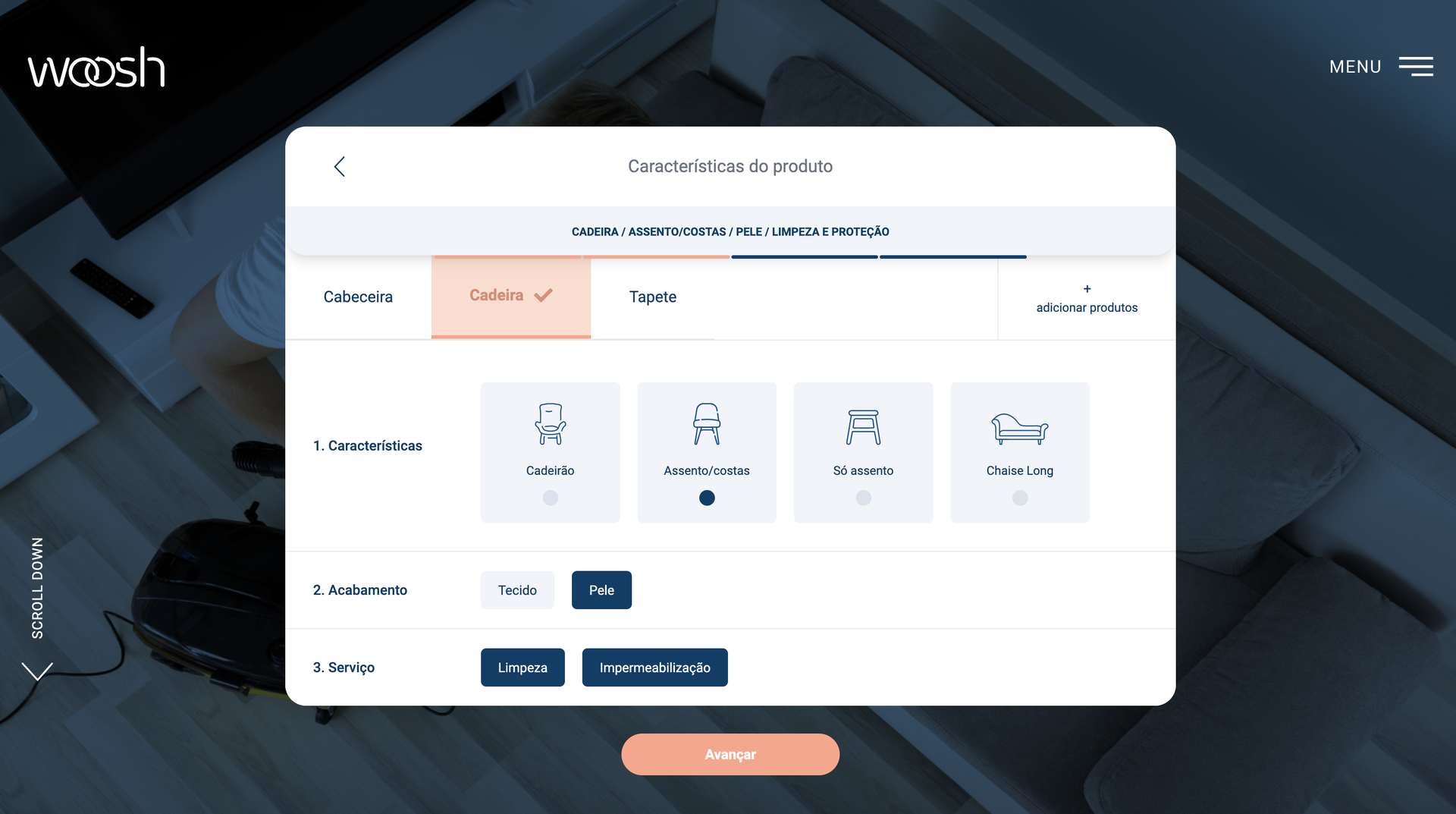1456x814 pixels.
Task: Click the Assento/costas label
Action: (707, 470)
